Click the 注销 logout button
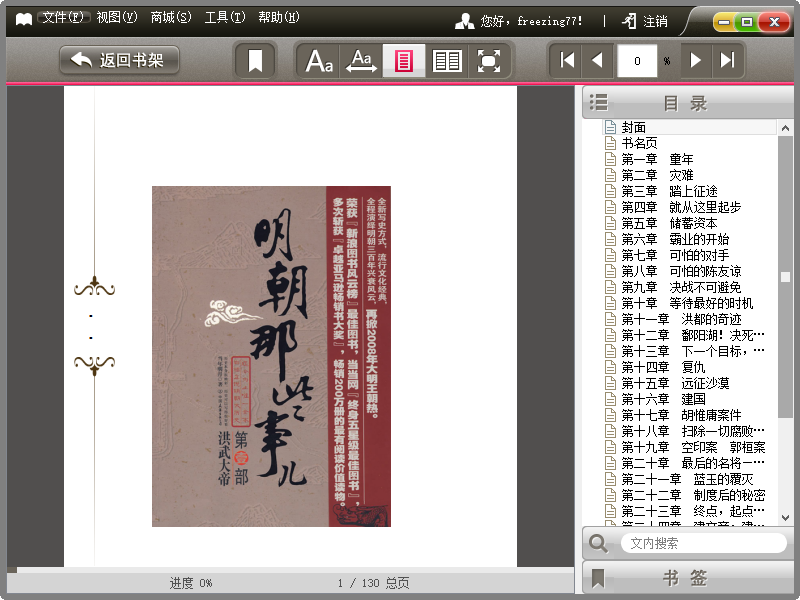This screenshot has width=800, height=600. tap(645, 21)
